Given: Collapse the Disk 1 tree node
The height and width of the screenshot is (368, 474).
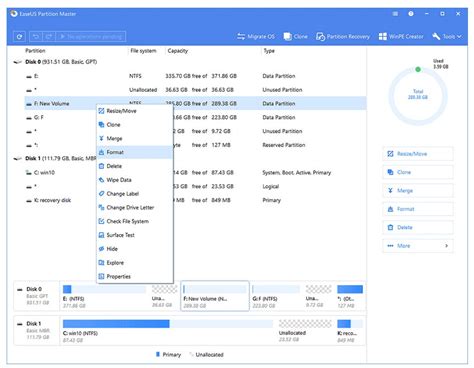Looking at the screenshot, I should click(17, 159).
